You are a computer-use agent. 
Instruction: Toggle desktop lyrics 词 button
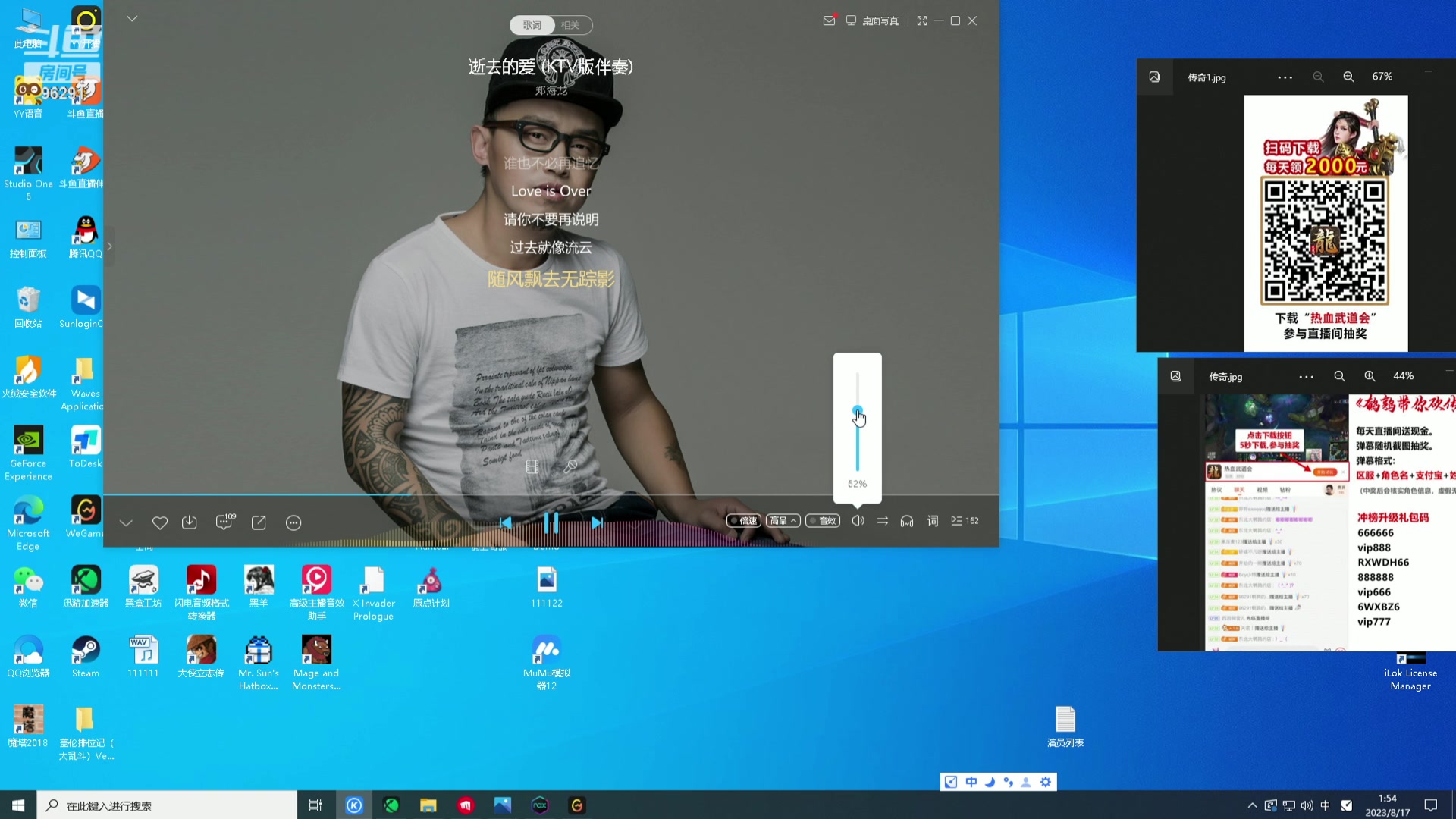point(933,521)
